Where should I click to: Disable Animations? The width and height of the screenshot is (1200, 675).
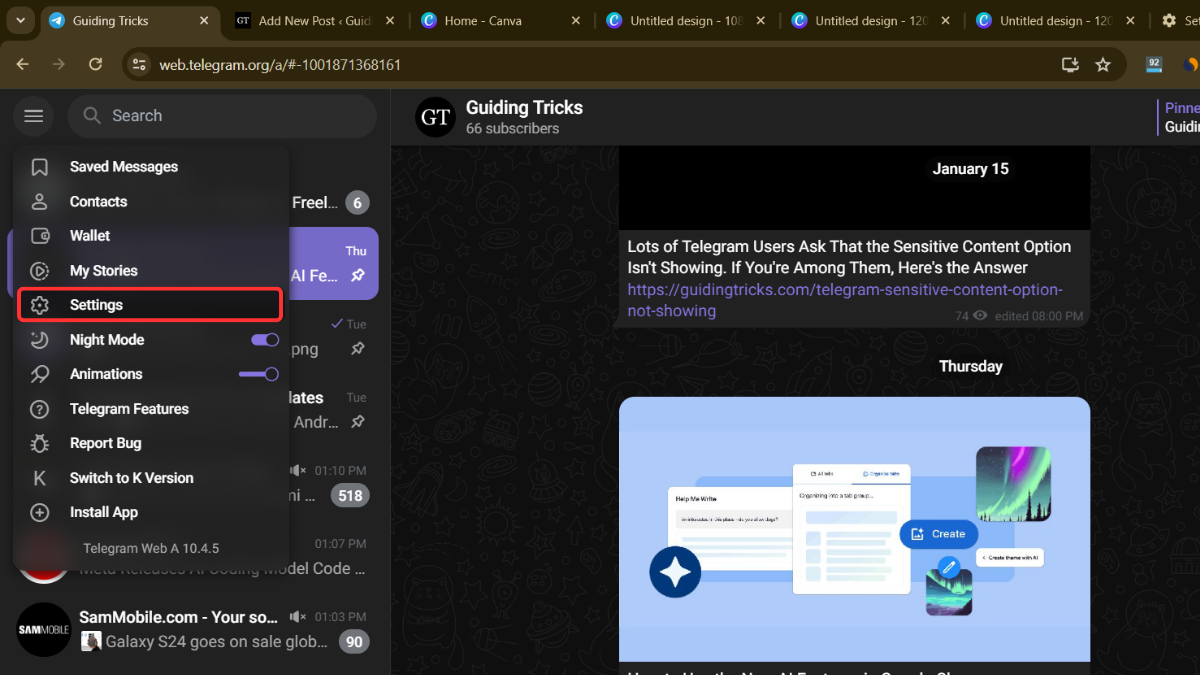pyautogui.click(x=258, y=374)
